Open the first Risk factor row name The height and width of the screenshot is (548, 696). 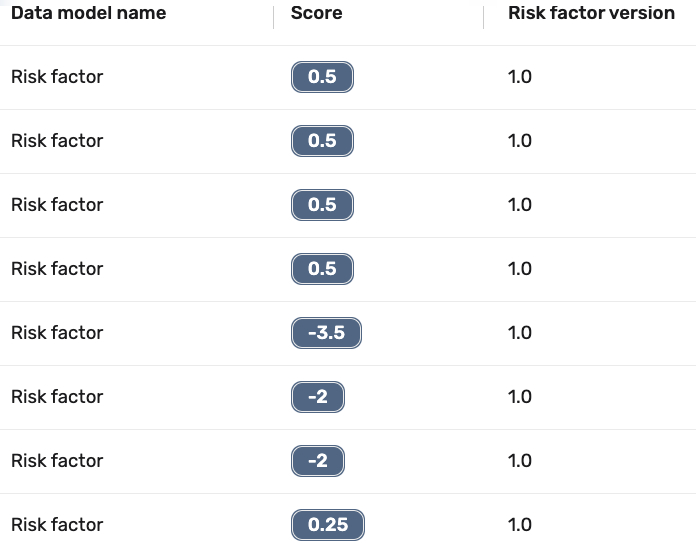(x=57, y=77)
